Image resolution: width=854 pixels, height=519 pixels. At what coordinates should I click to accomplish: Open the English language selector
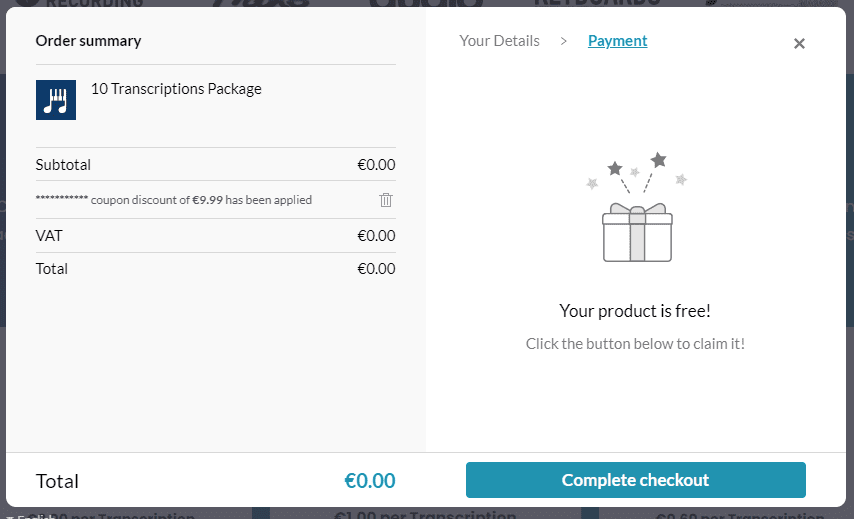pos(30,516)
